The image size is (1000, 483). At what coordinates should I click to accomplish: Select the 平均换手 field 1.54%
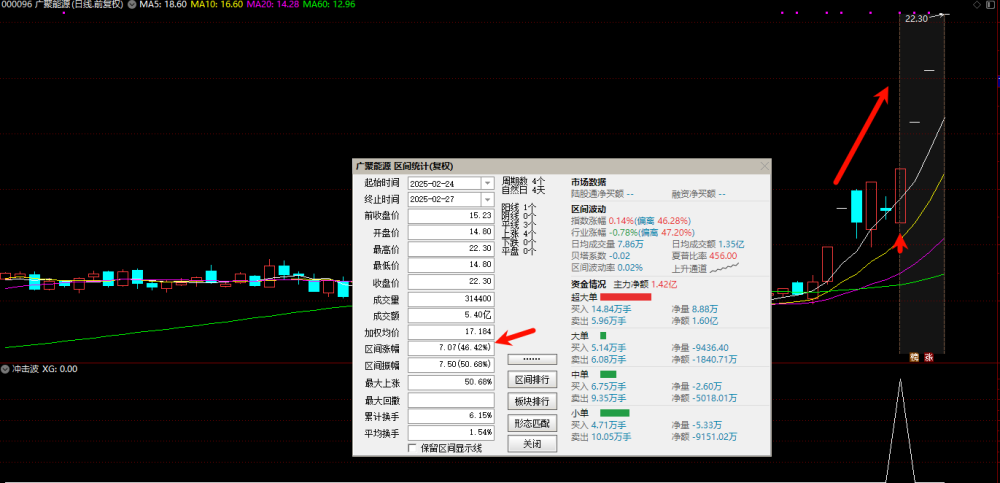[451, 433]
